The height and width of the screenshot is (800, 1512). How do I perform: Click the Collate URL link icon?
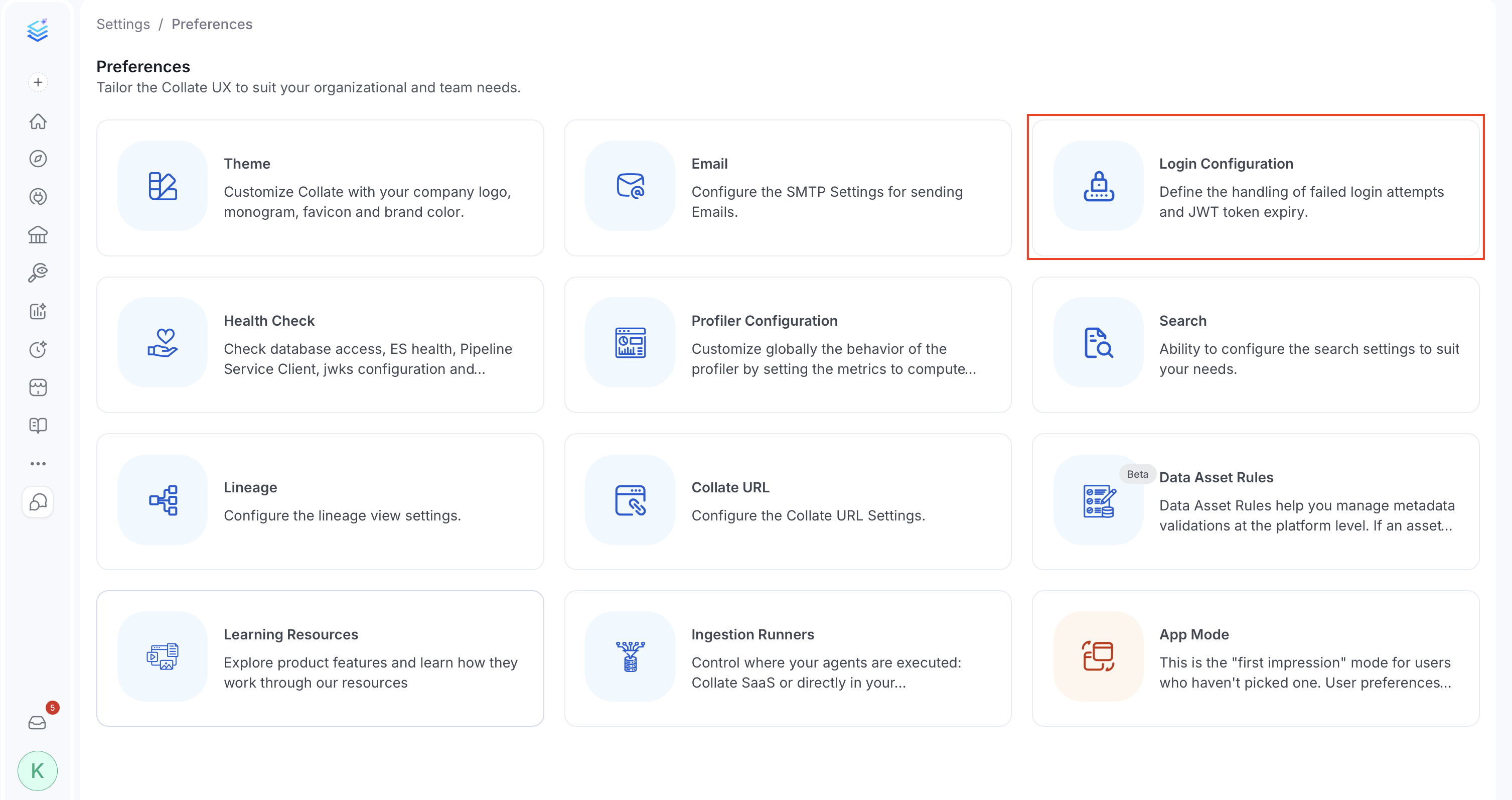pos(631,500)
